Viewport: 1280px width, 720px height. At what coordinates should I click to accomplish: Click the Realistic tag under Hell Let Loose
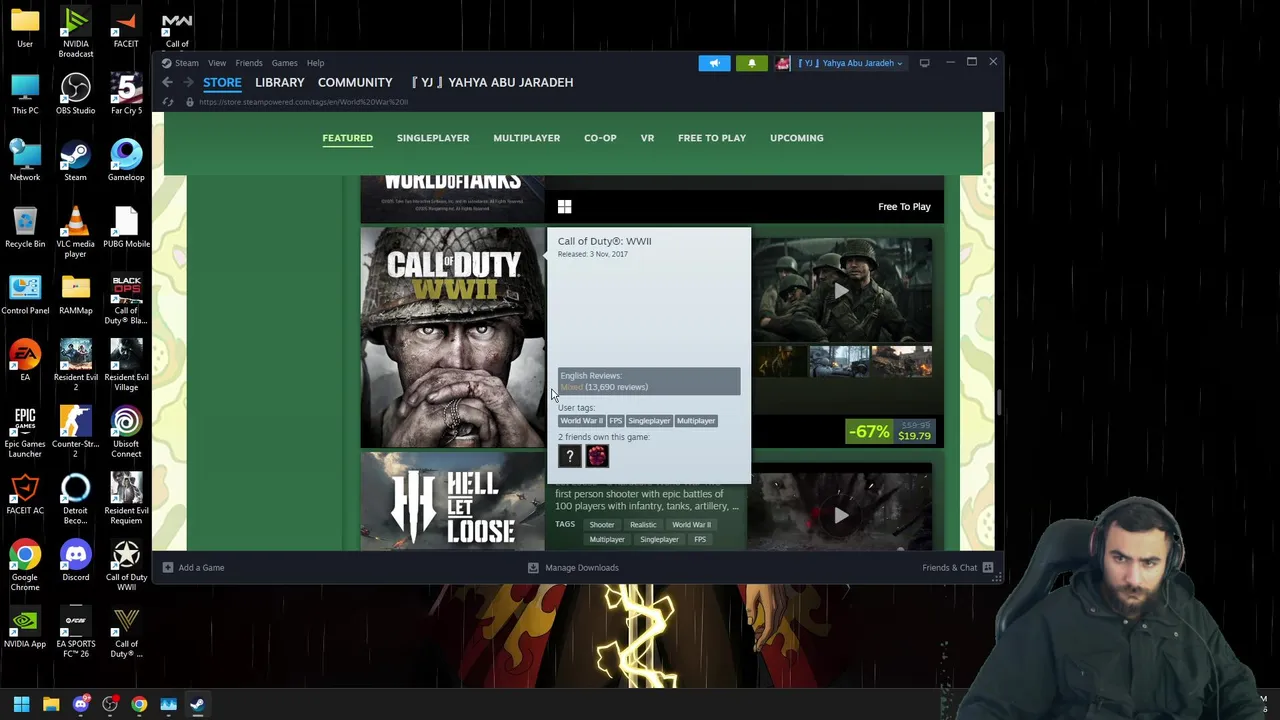pyautogui.click(x=643, y=525)
